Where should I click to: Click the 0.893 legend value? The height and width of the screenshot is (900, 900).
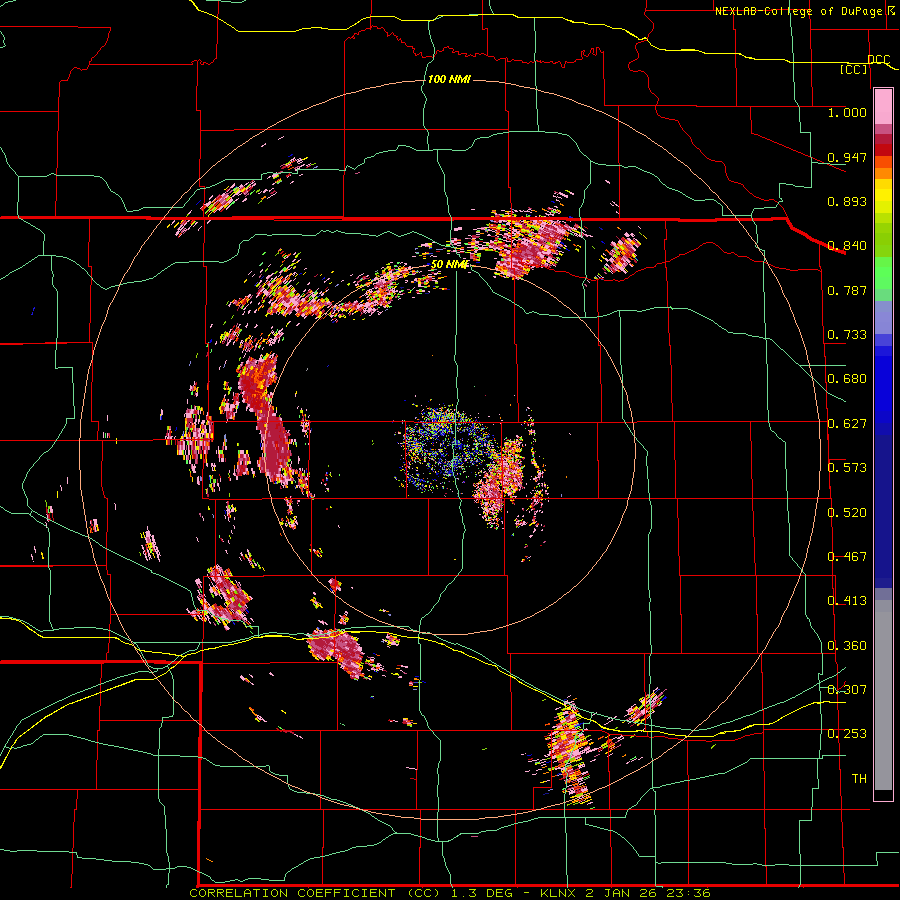847,201
